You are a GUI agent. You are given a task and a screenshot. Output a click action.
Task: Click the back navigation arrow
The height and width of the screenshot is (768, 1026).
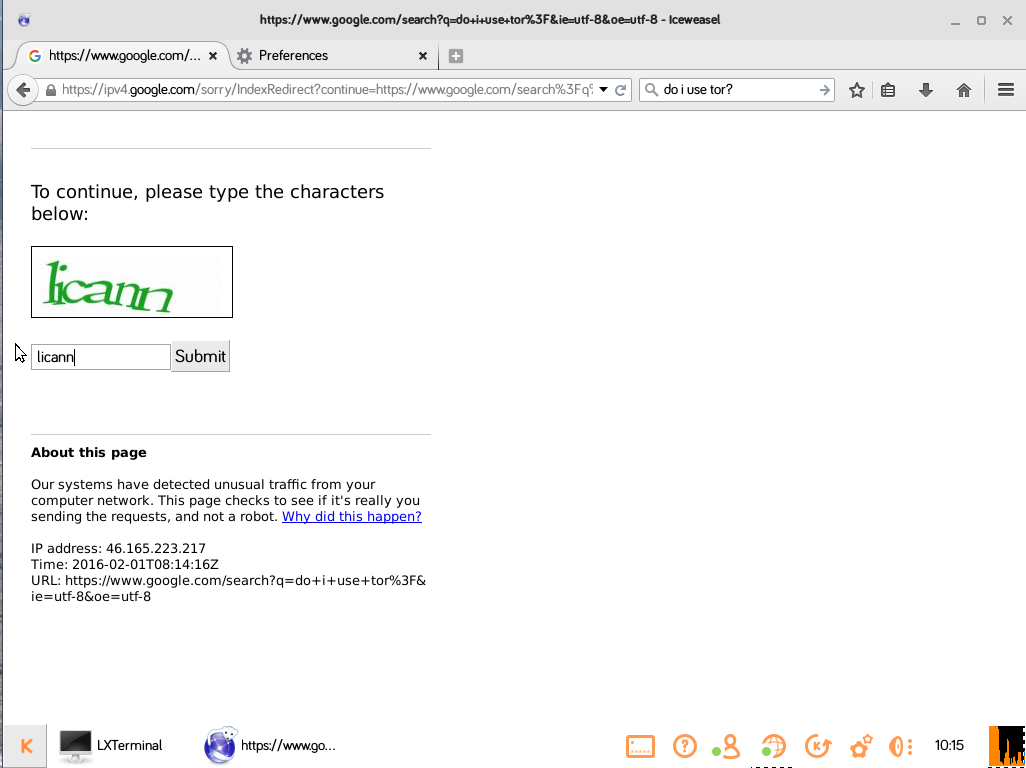(x=23, y=89)
